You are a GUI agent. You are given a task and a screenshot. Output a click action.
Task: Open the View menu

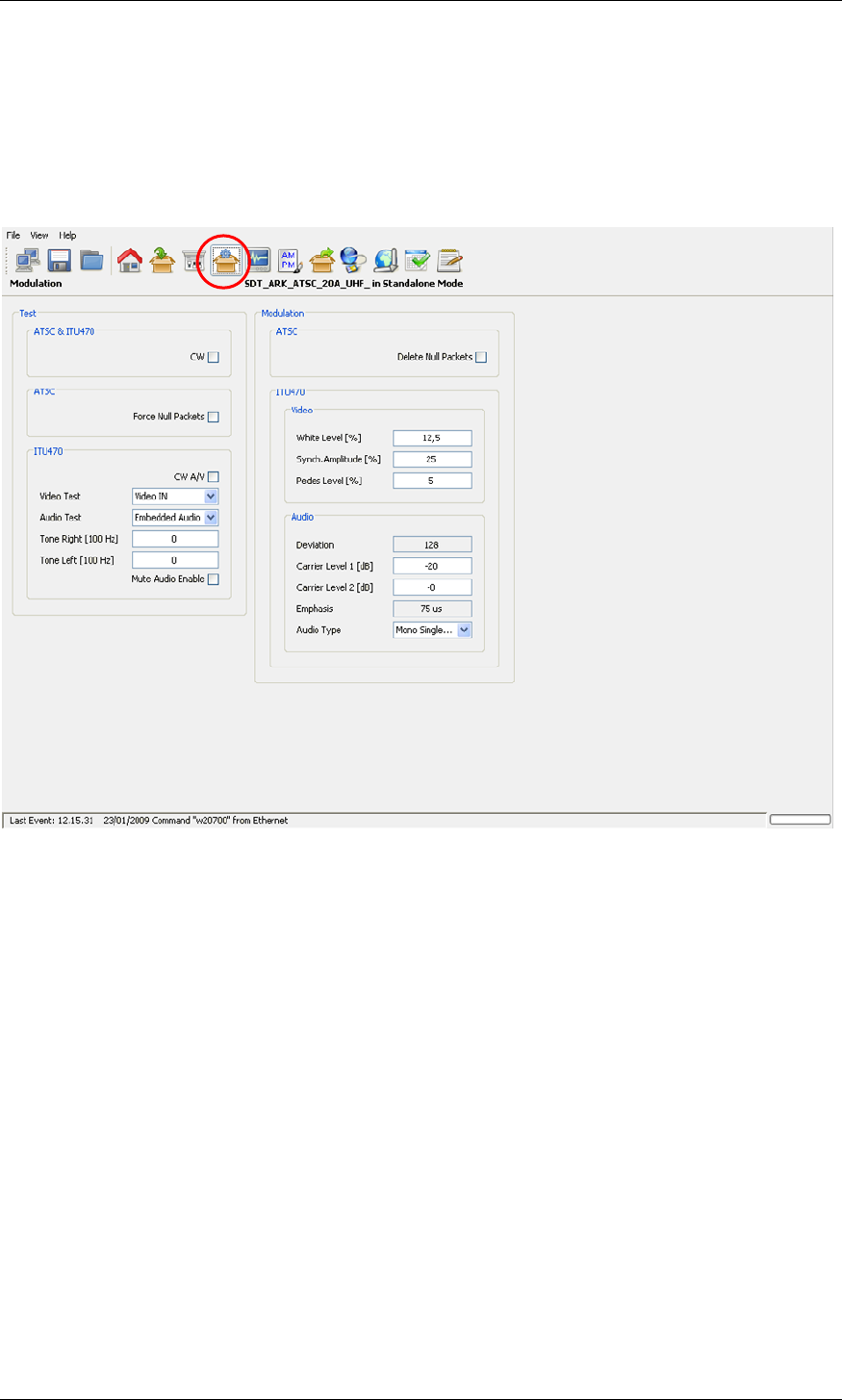39,235
